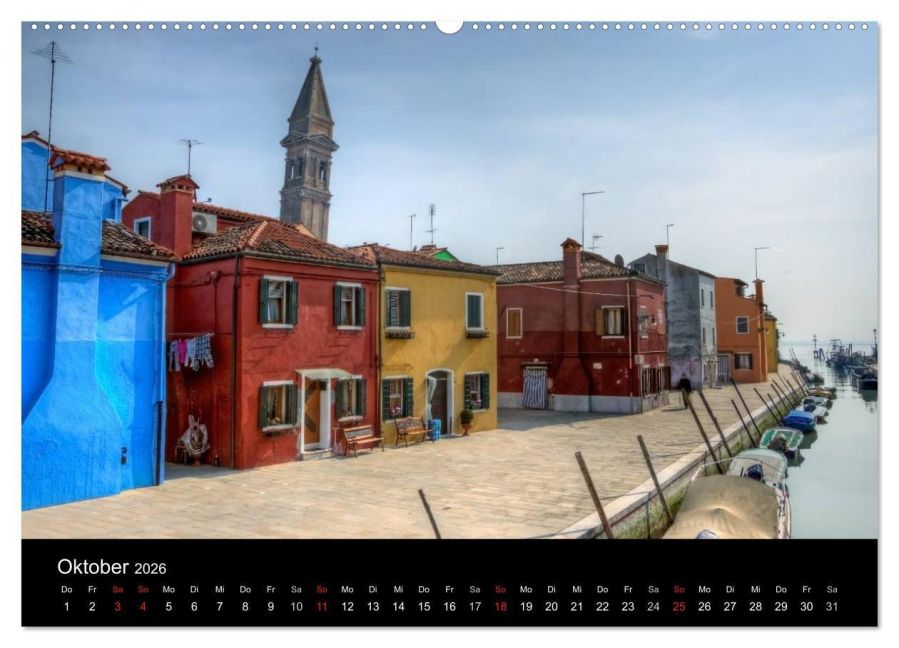Select day 1 in the calendar
The height and width of the screenshot is (648, 899).
click(67, 606)
